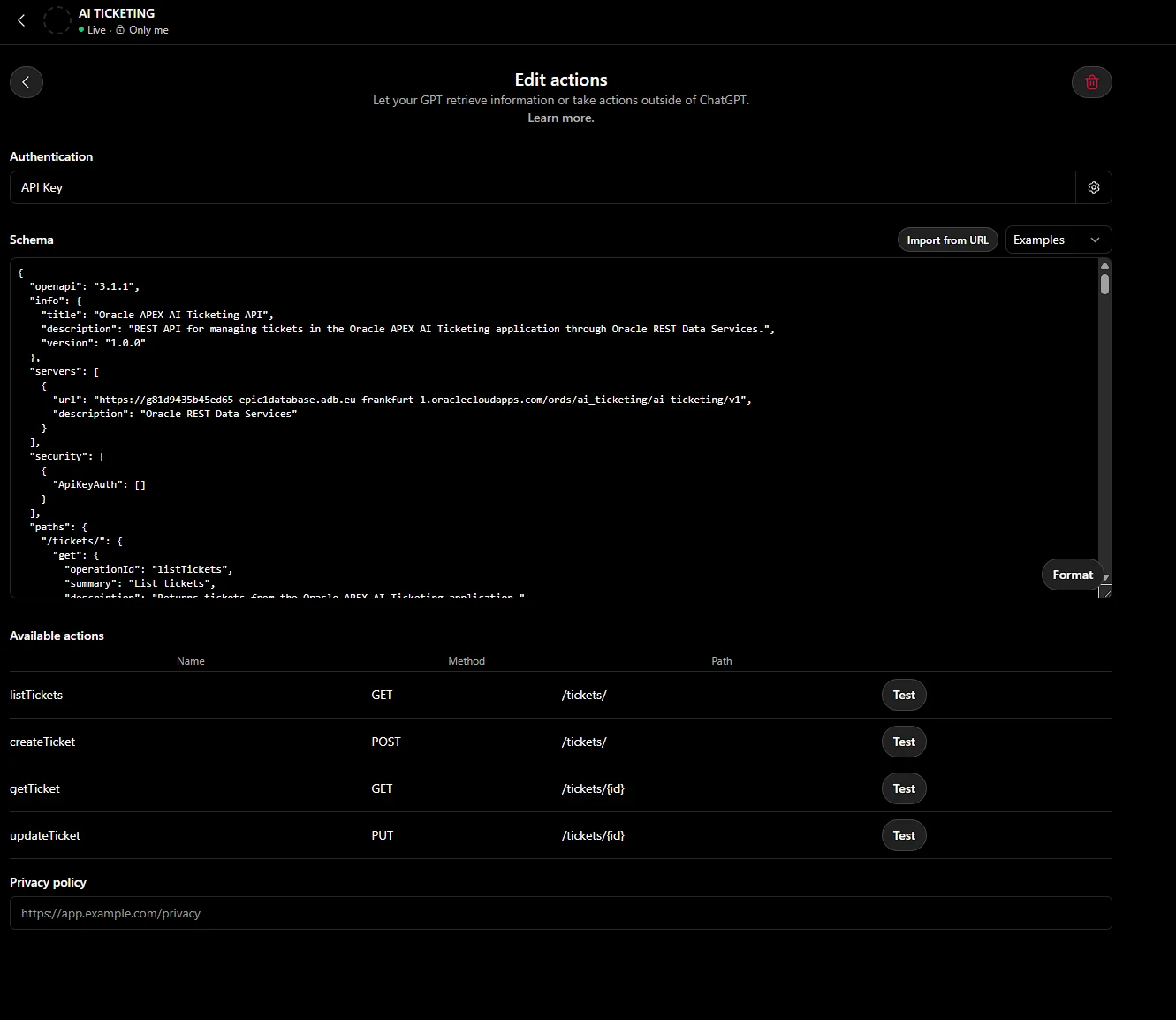The width and height of the screenshot is (1176, 1020).
Task: Click the Method column header
Action: tap(467, 660)
